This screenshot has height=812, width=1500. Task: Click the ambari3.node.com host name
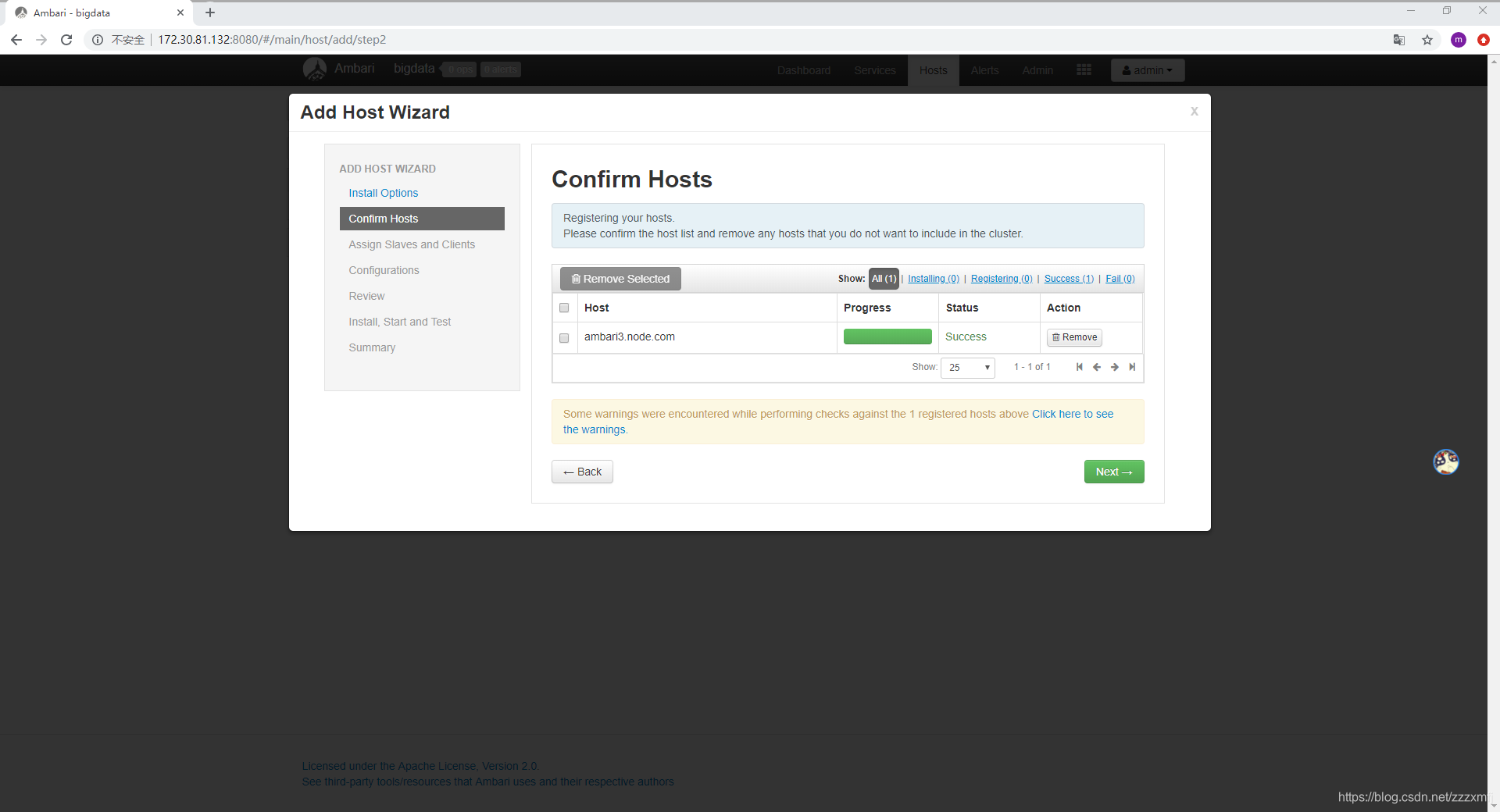(630, 337)
